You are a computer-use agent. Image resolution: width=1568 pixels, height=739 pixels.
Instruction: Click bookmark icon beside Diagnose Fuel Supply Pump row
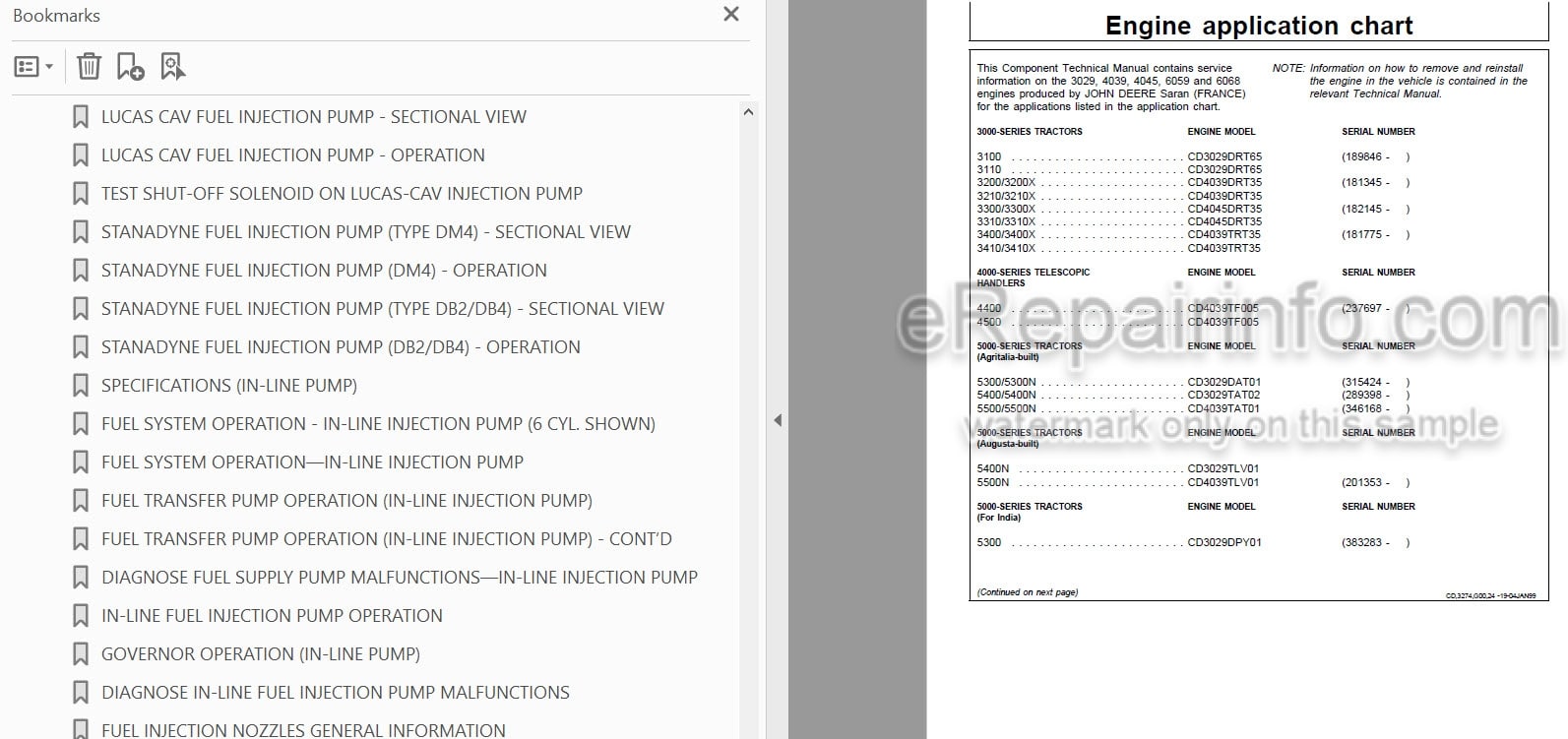(81, 577)
